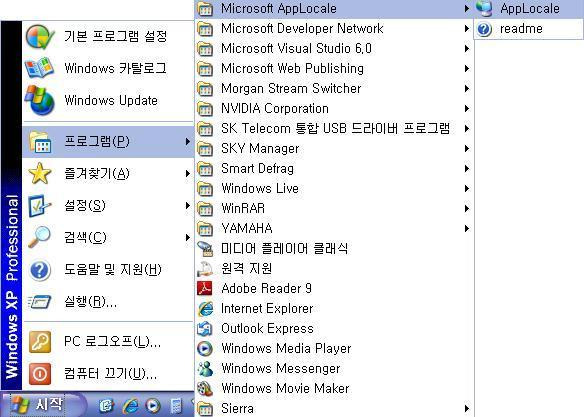This screenshot has height=417, width=584.
Task: Click the show desktop quick launch icon
Action: click(x=107, y=405)
